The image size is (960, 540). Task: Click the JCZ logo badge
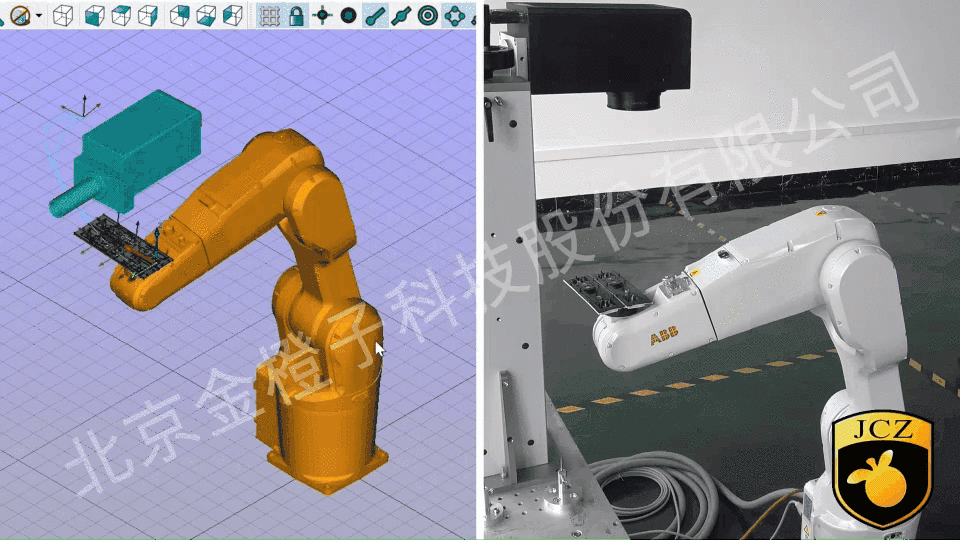[x=883, y=470]
